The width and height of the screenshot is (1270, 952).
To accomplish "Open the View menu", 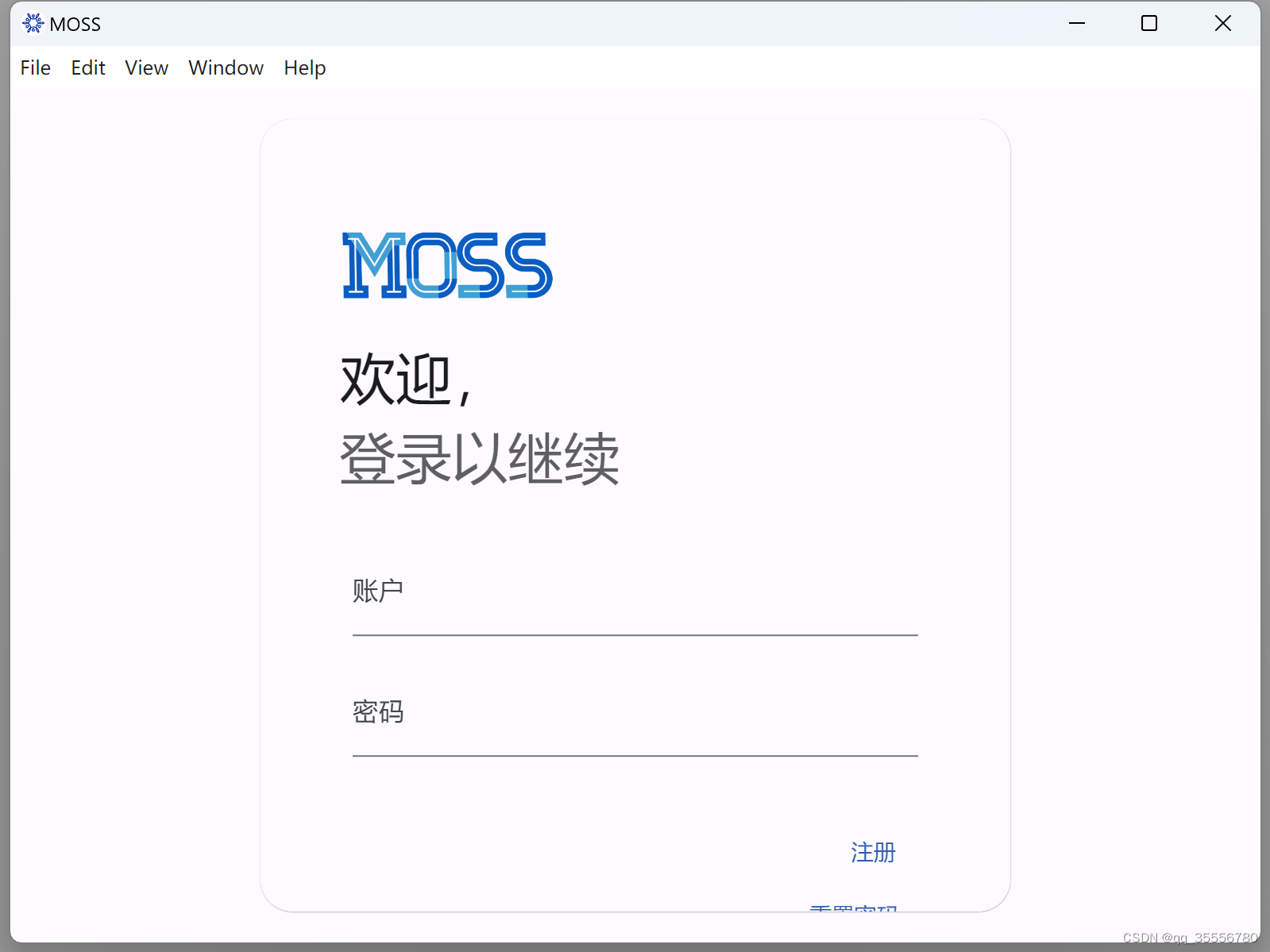I will point(146,68).
